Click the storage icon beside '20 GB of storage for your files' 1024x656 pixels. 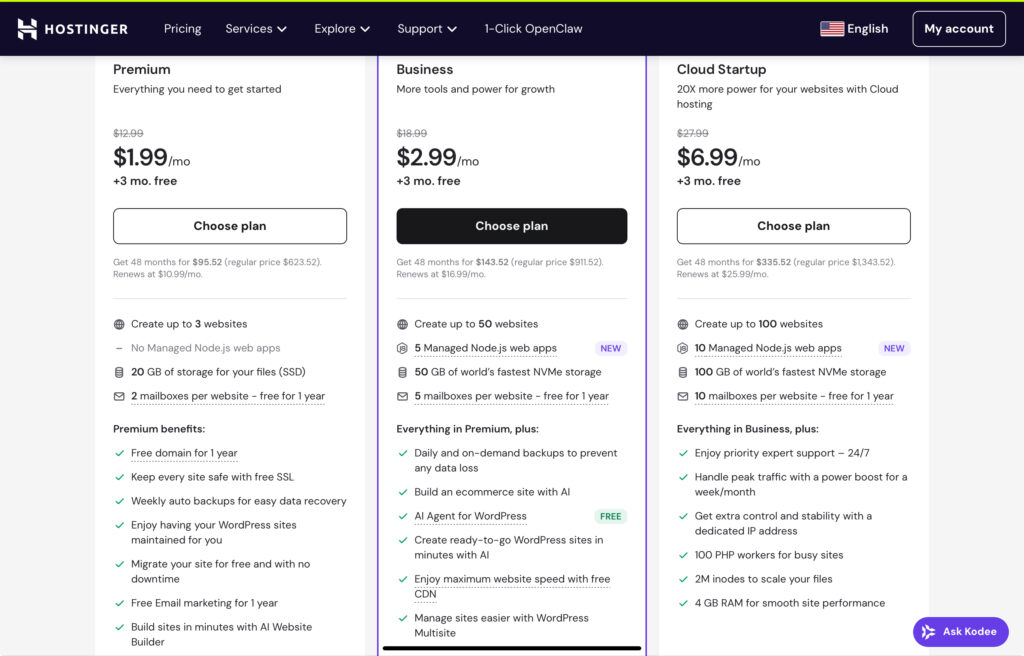pyautogui.click(x=121, y=371)
